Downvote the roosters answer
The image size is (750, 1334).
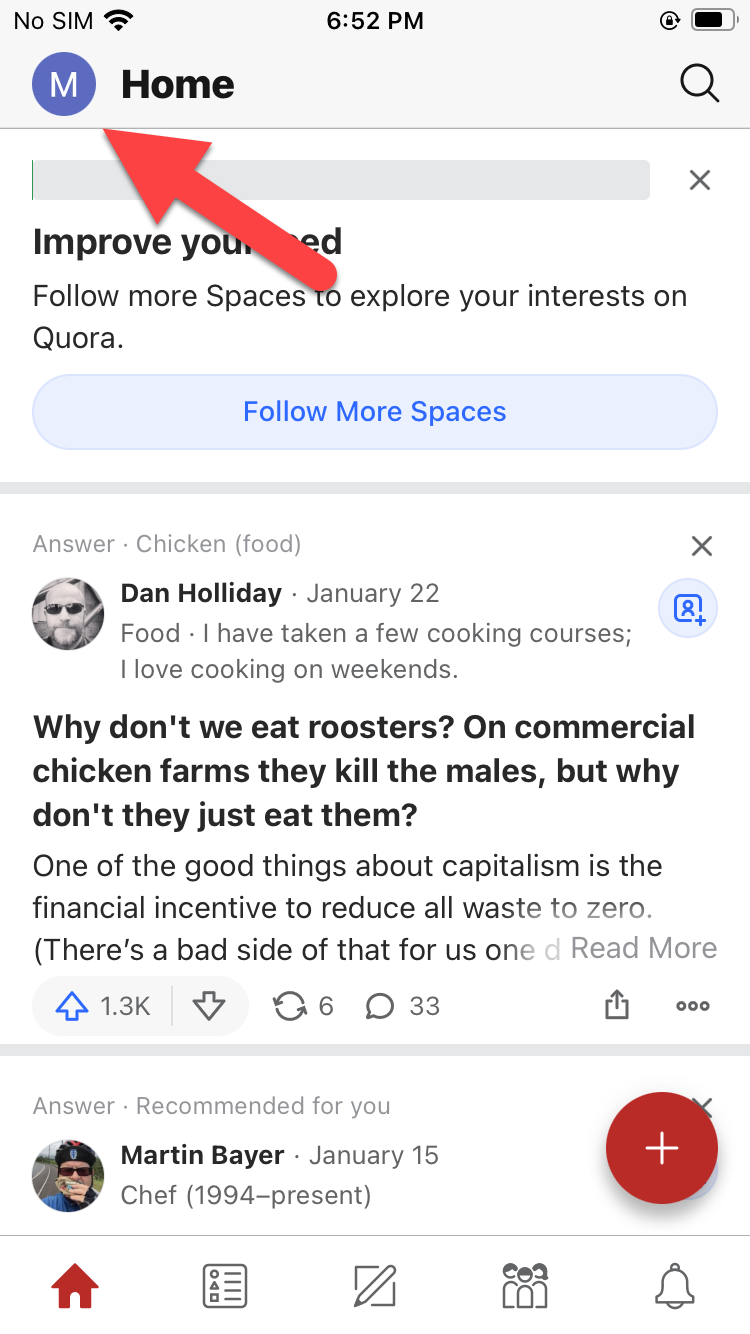point(209,1006)
